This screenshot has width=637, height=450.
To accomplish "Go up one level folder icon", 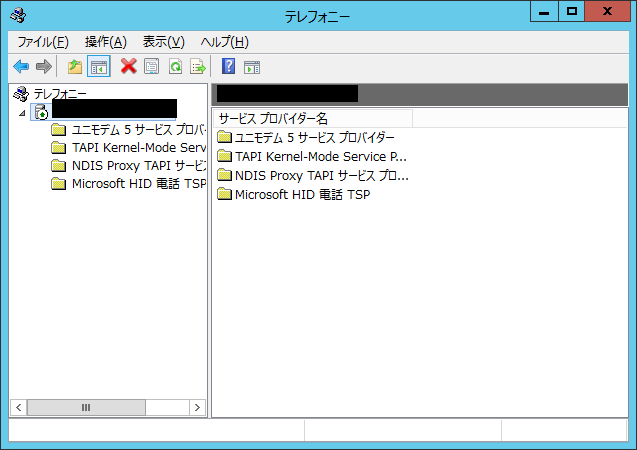I will (75, 67).
